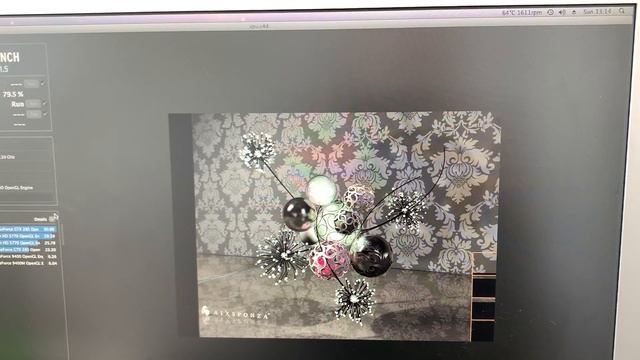
Task: Open the ranking Details icon
Action: coord(52,219)
